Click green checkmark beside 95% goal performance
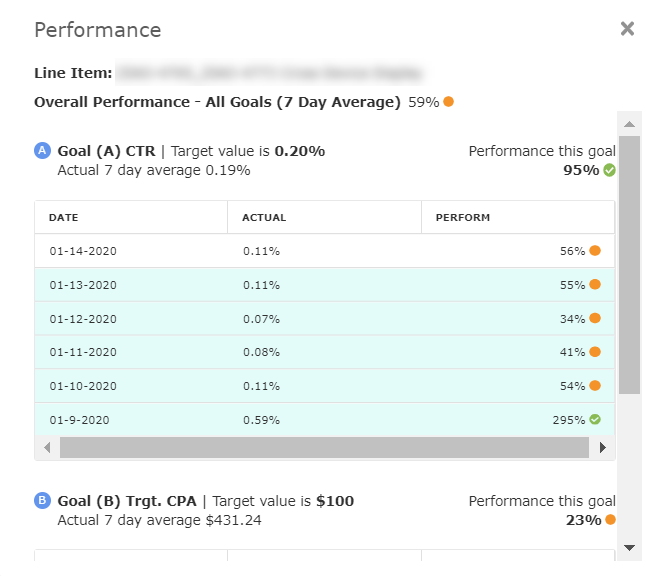The height and width of the screenshot is (576, 665). pos(609,170)
